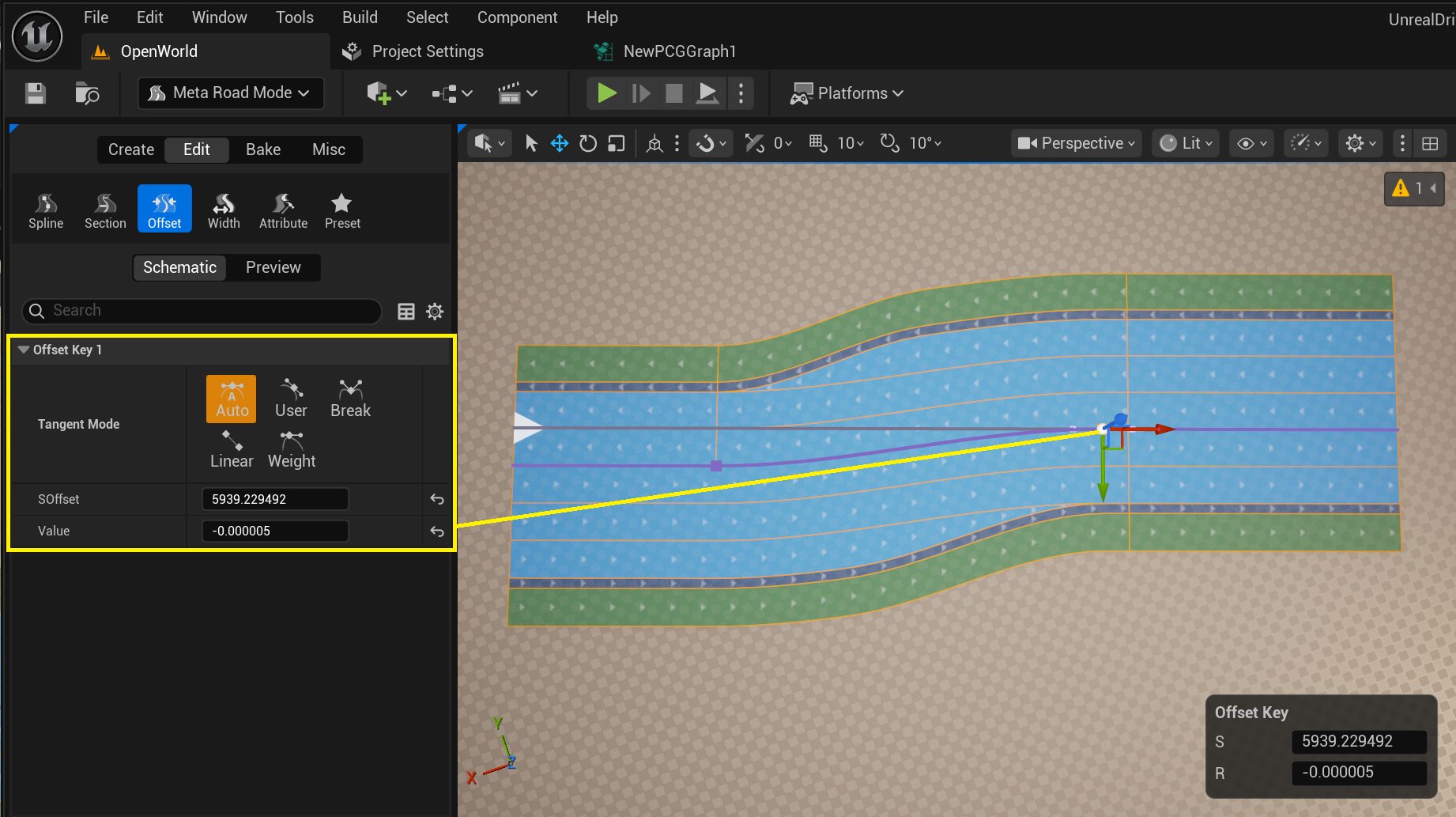1456x817 pixels.
Task: Click the SOffset value field
Action: coord(275,499)
